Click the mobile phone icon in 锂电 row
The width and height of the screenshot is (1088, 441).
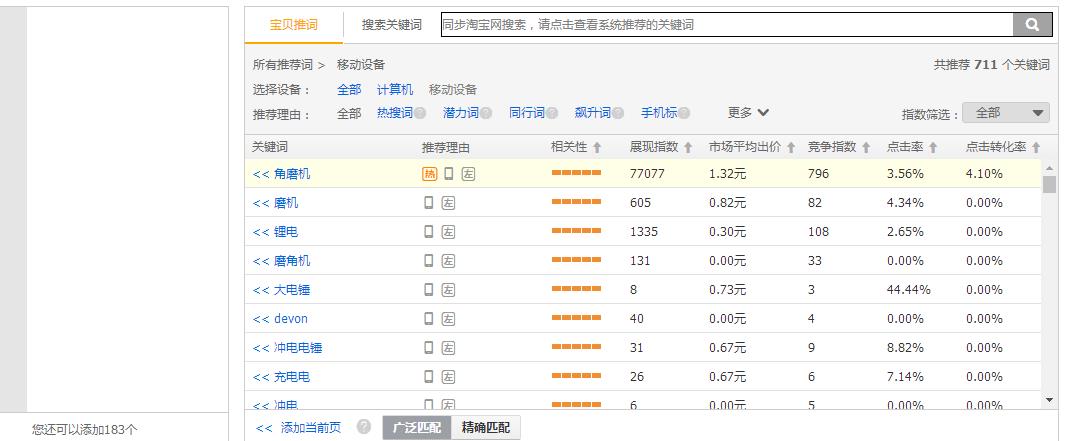tap(429, 232)
